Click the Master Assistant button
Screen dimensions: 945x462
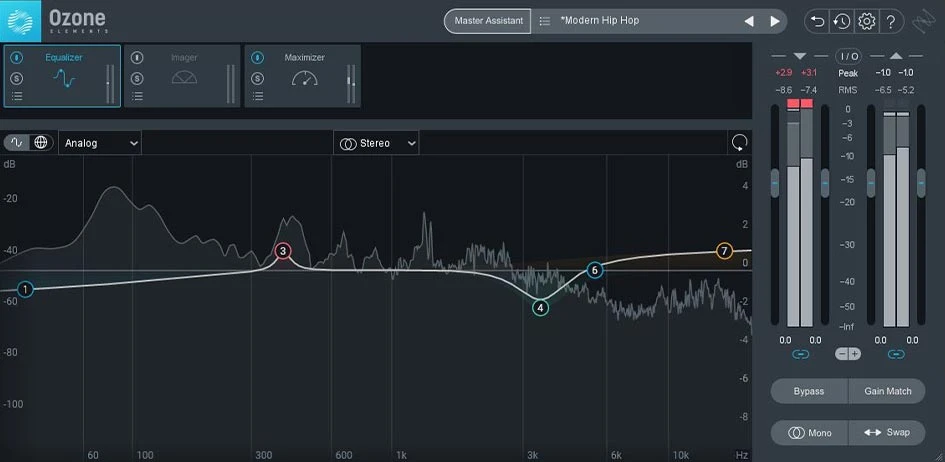click(x=488, y=21)
